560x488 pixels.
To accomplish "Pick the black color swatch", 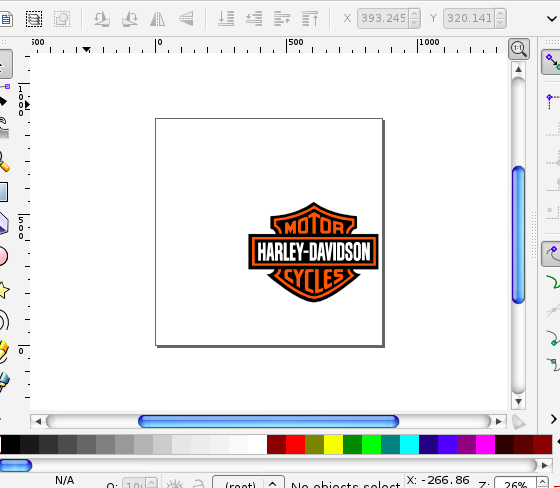I will click(10, 444).
